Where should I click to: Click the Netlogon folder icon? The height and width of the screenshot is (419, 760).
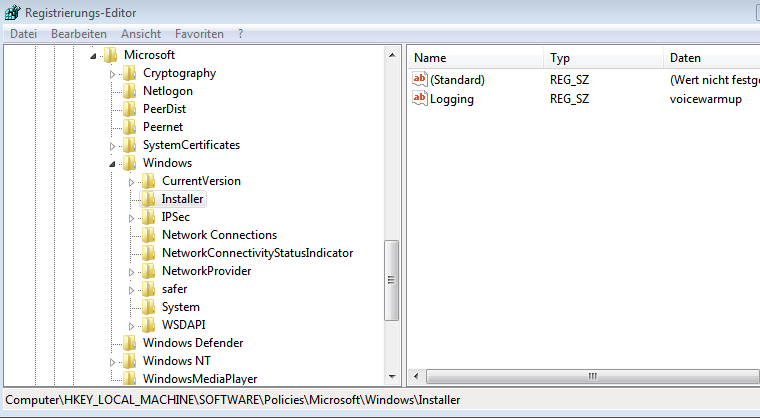129,91
